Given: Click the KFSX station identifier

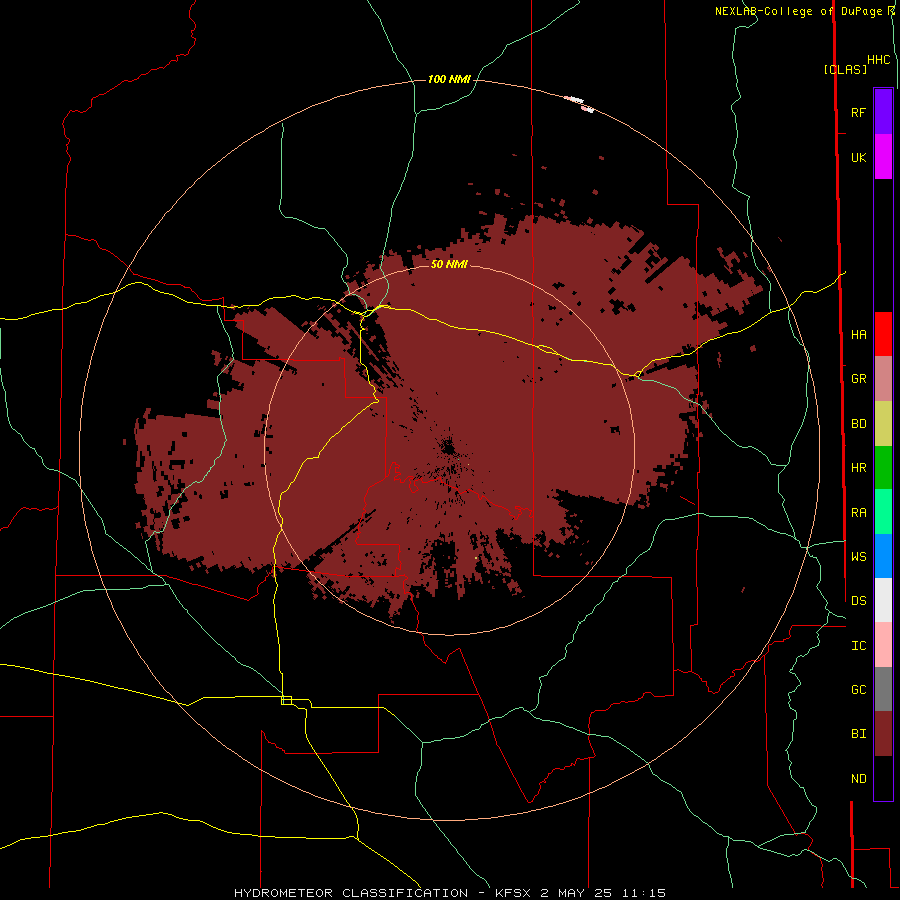Looking at the screenshot, I should pyautogui.click(x=513, y=893).
